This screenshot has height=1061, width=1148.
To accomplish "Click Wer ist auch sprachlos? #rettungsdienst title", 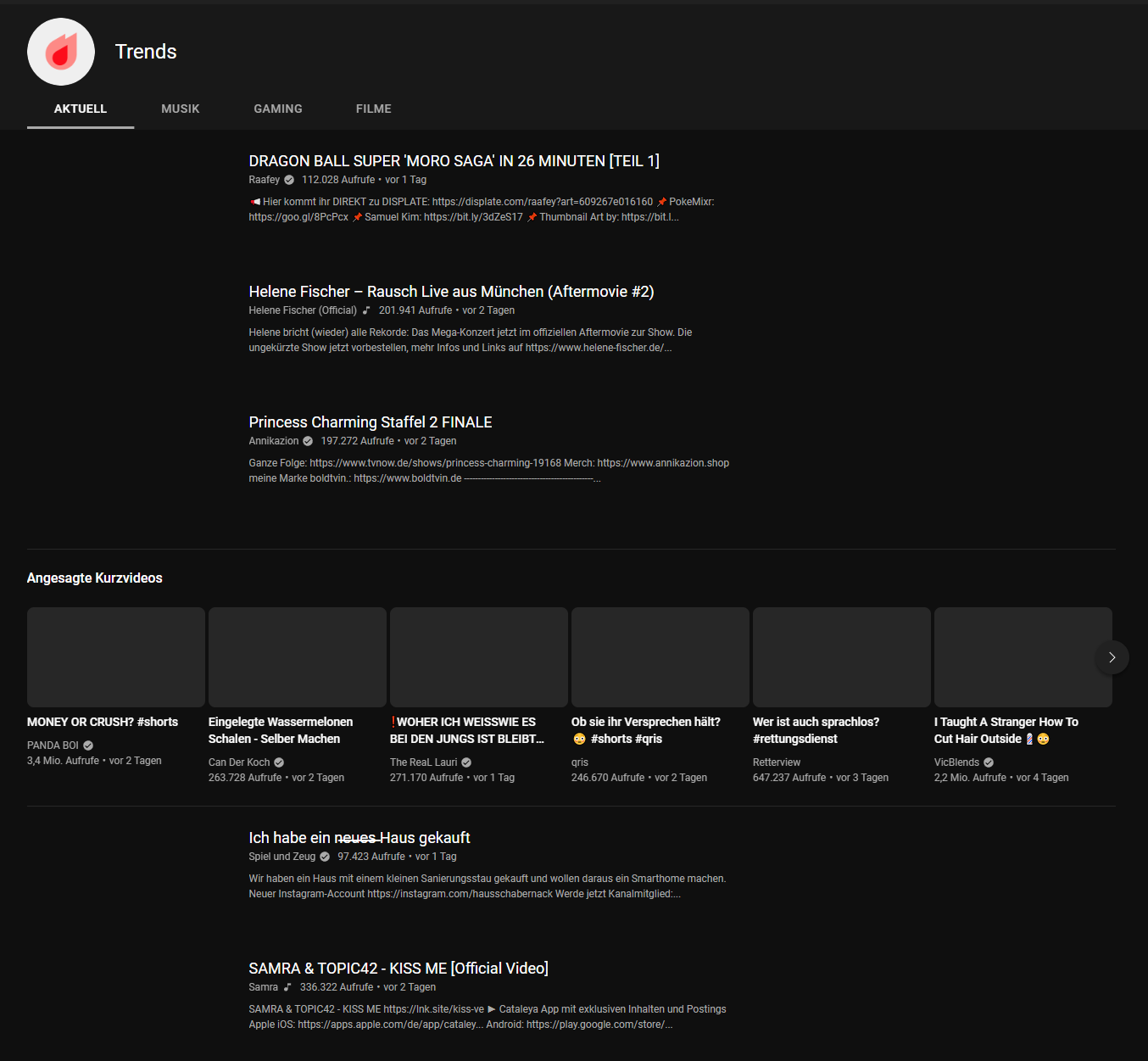I will coord(816,730).
